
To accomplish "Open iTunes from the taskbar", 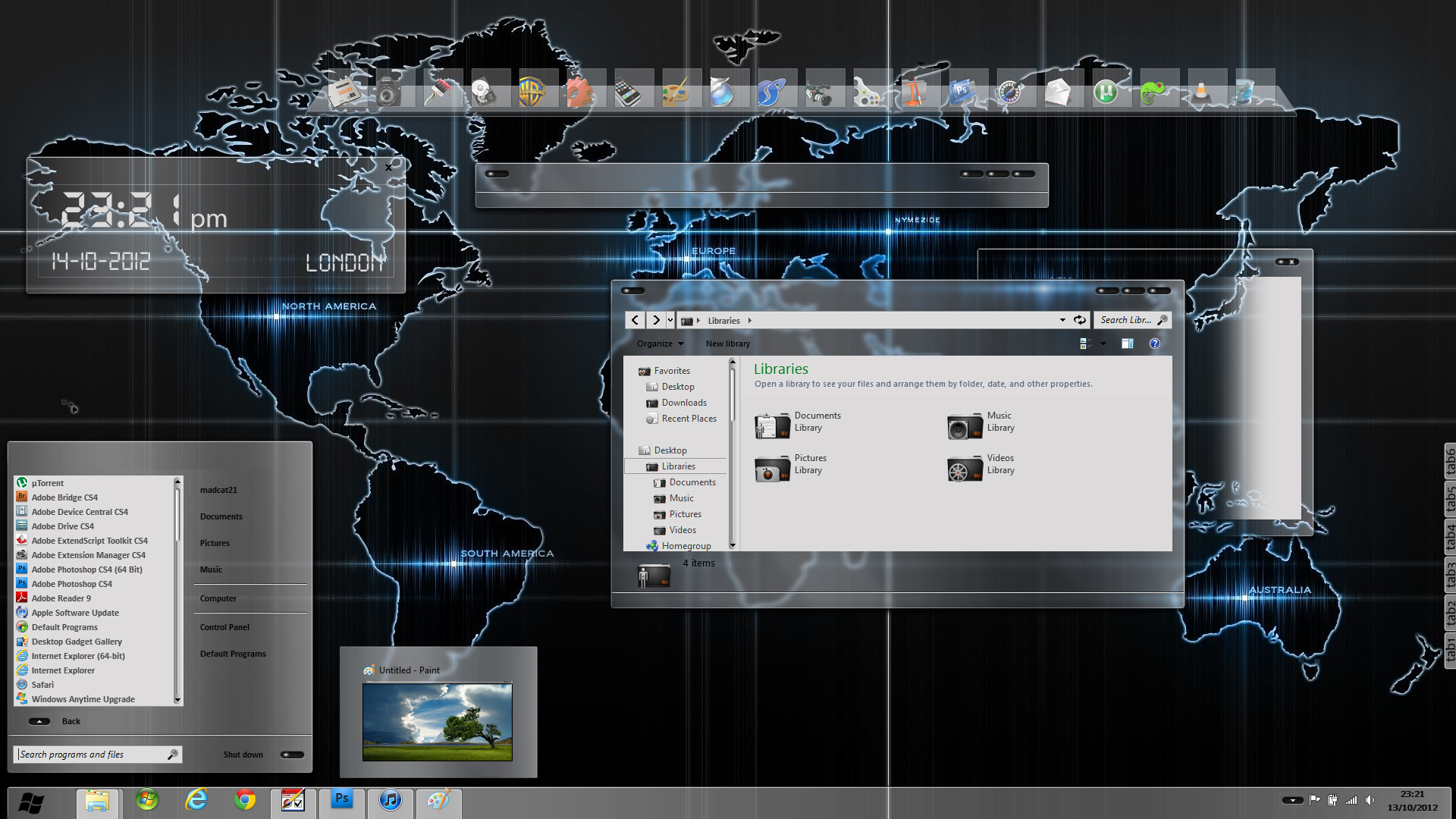I will (x=391, y=800).
